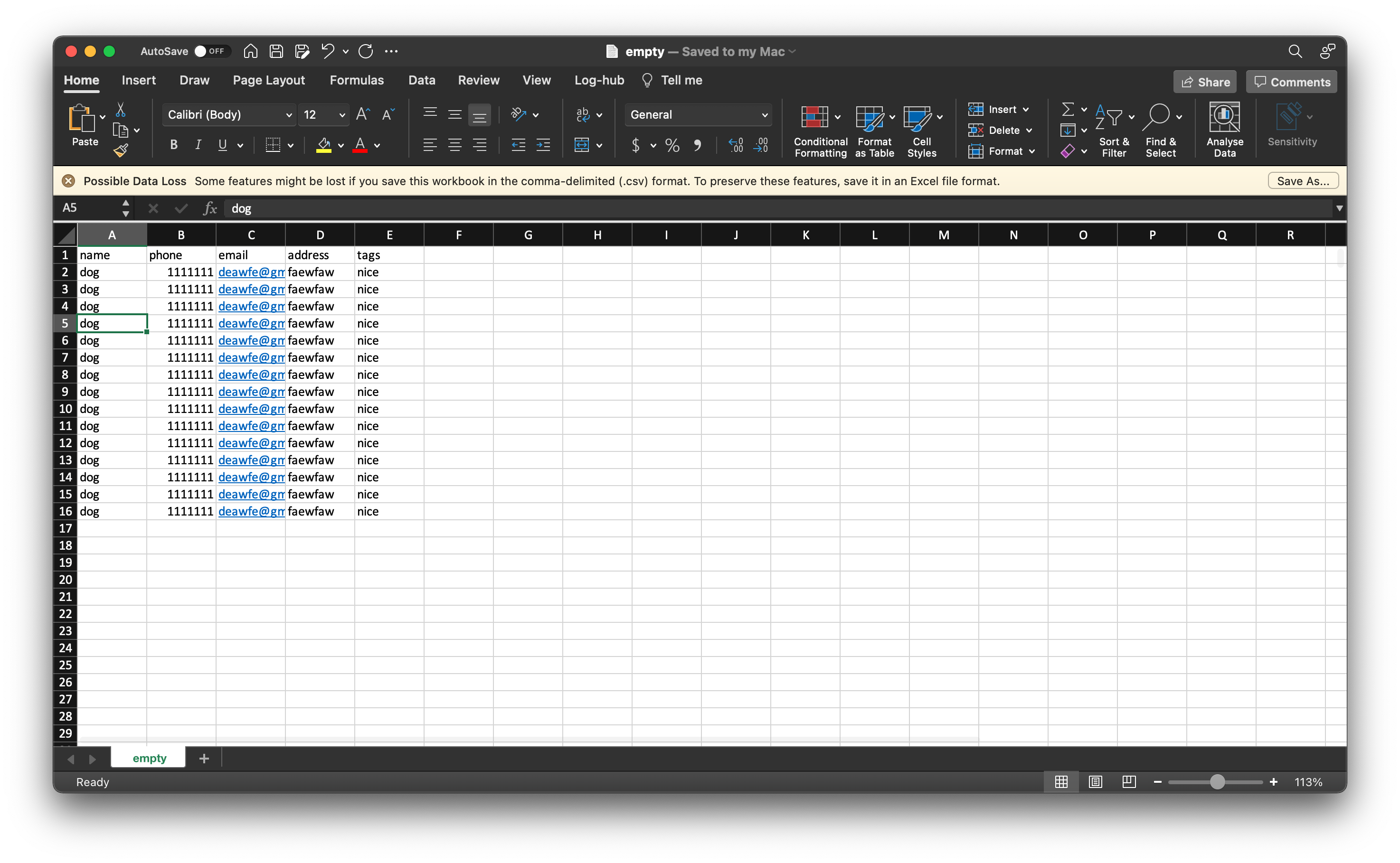Click the Merge and Center icon
This screenshot has width=1400, height=863.
[x=581, y=145]
